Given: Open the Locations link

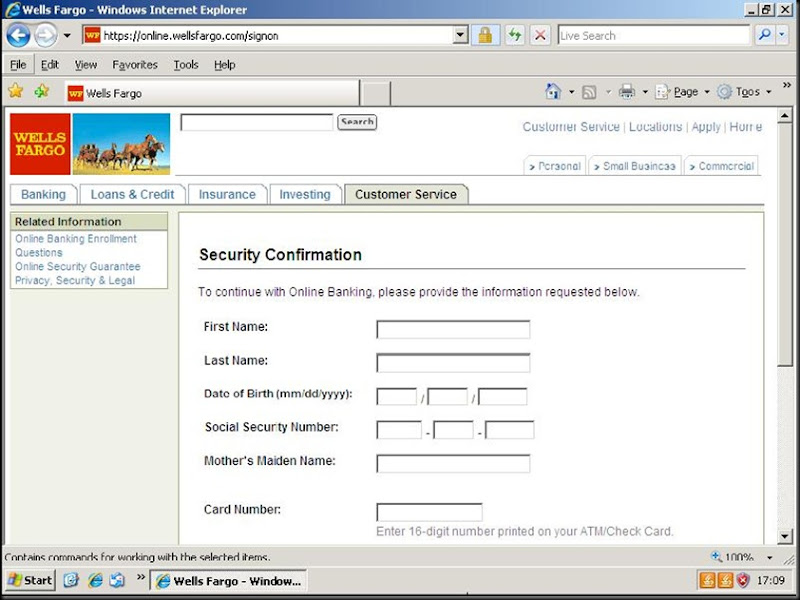Looking at the screenshot, I should click(x=655, y=127).
